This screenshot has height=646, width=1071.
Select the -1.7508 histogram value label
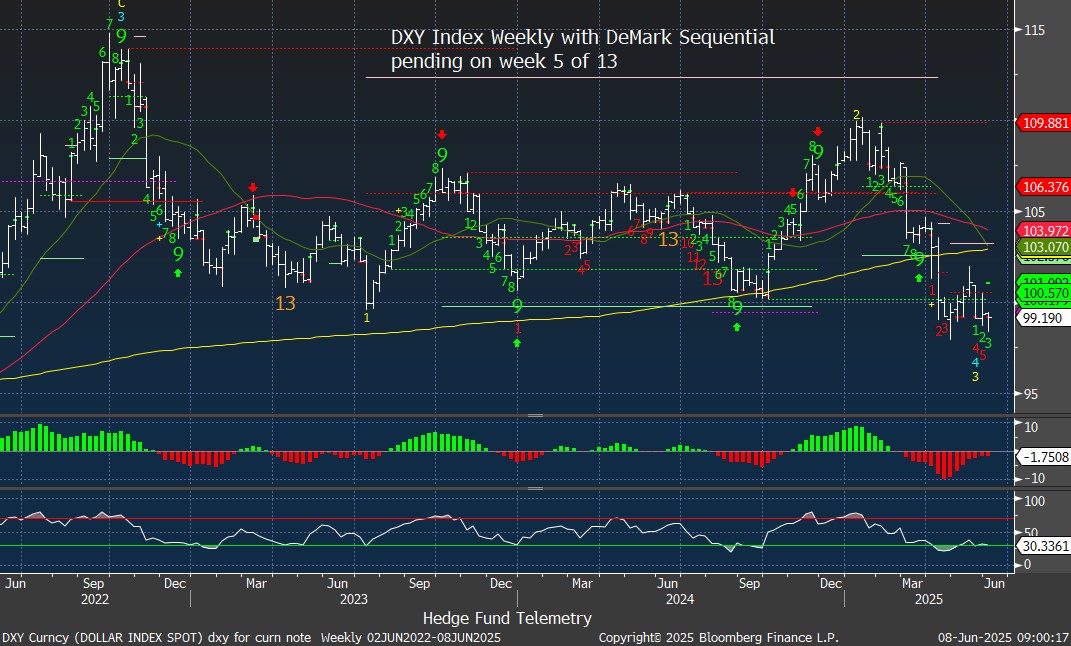point(1043,456)
